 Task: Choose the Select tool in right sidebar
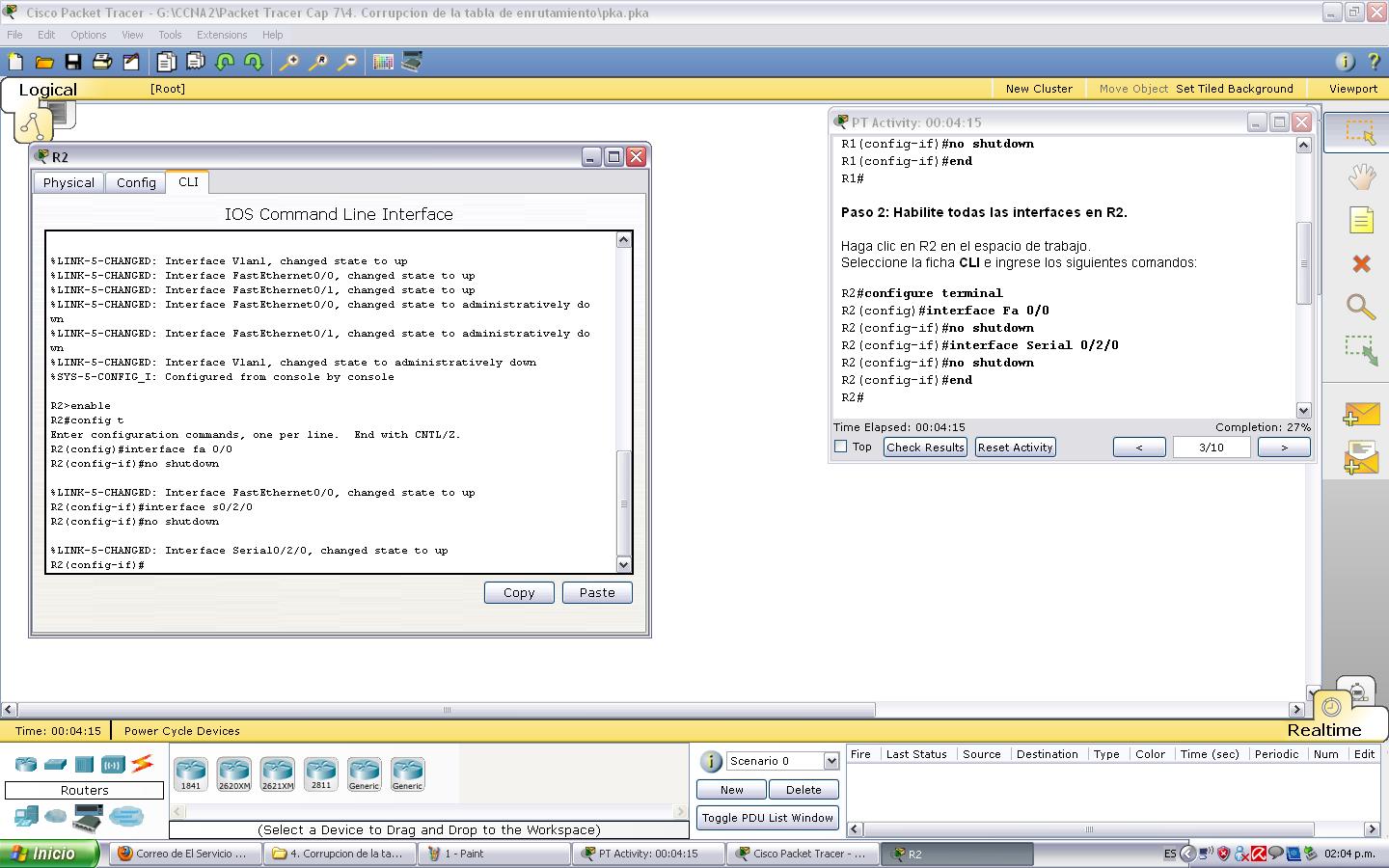(x=1360, y=132)
